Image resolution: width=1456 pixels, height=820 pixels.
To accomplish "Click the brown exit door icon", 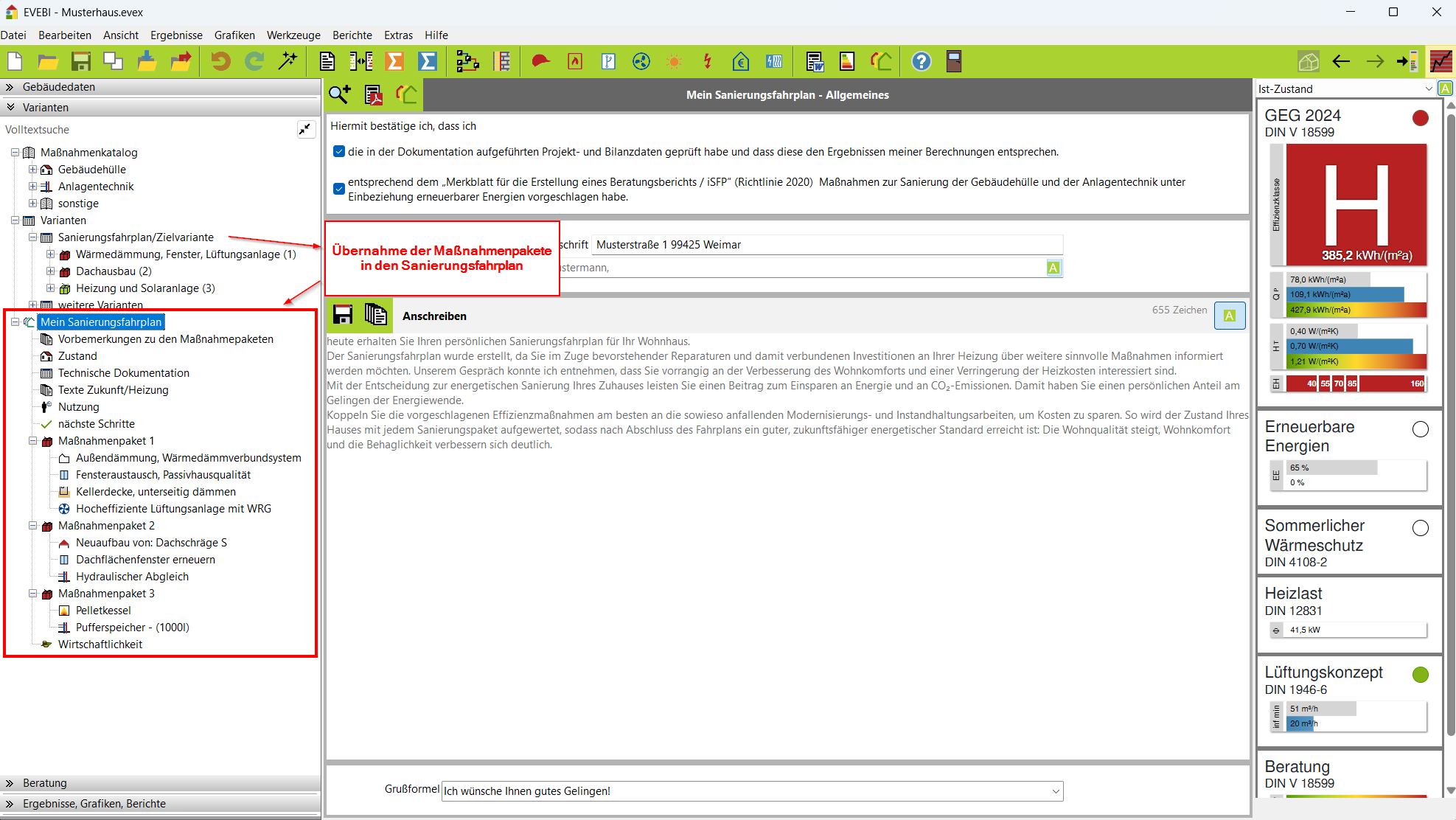I will 954,61.
